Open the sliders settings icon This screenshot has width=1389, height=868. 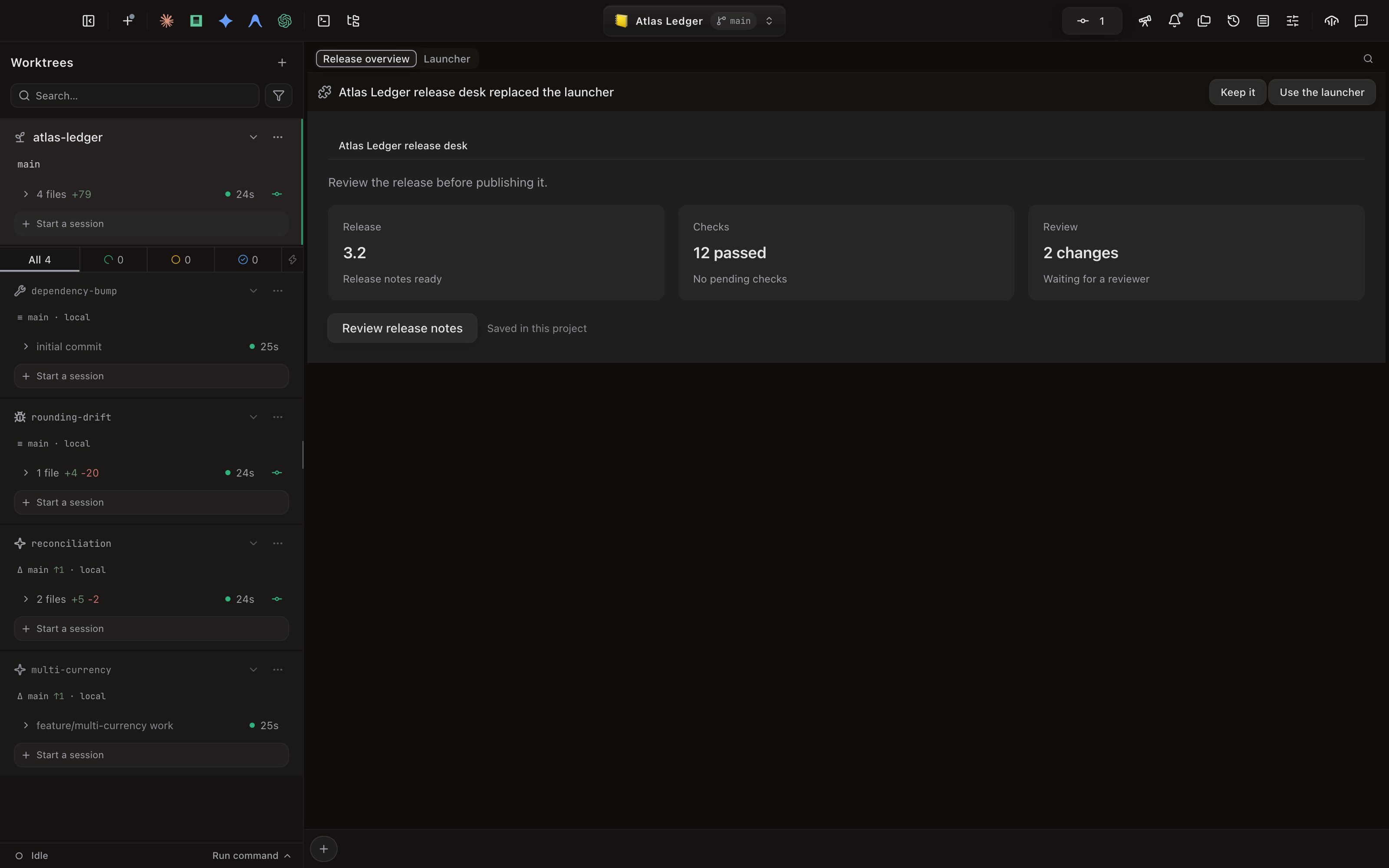(x=1293, y=21)
